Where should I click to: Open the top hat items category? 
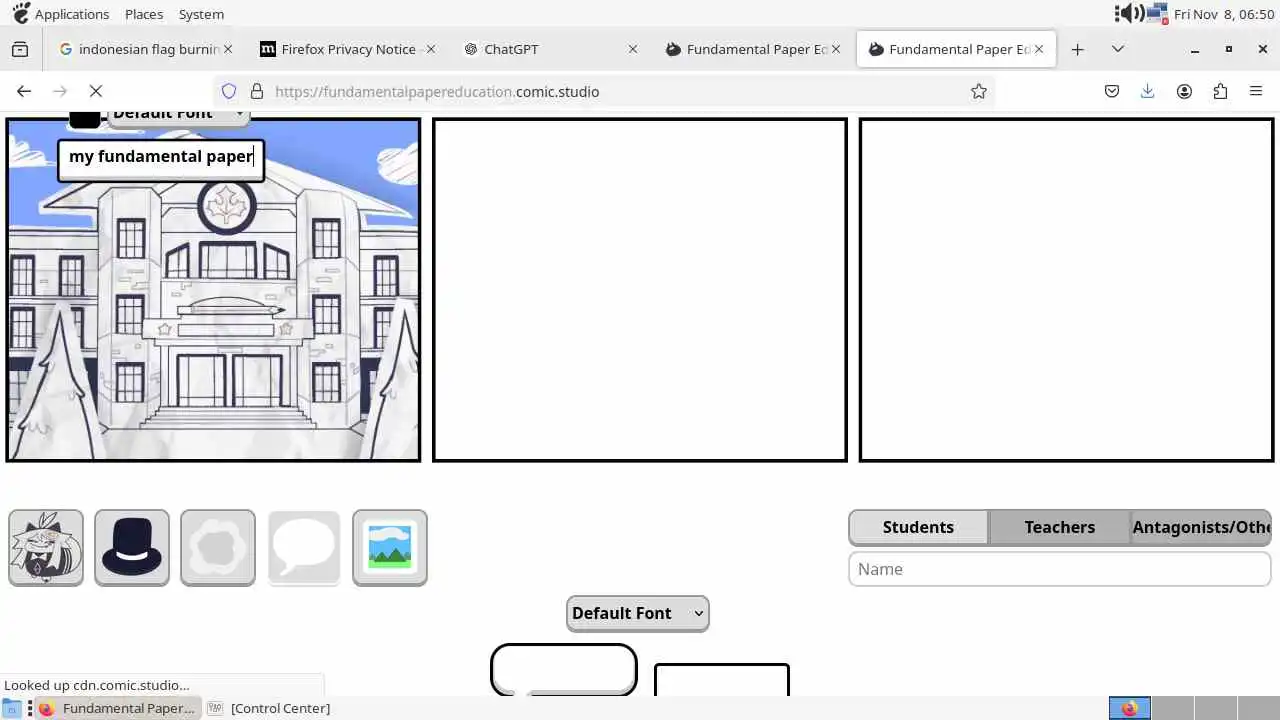click(x=132, y=547)
